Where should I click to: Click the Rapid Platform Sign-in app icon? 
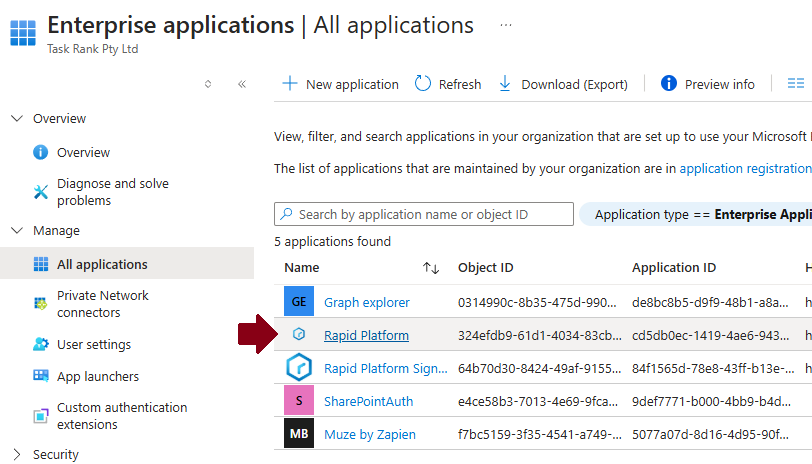pyautogui.click(x=299, y=368)
